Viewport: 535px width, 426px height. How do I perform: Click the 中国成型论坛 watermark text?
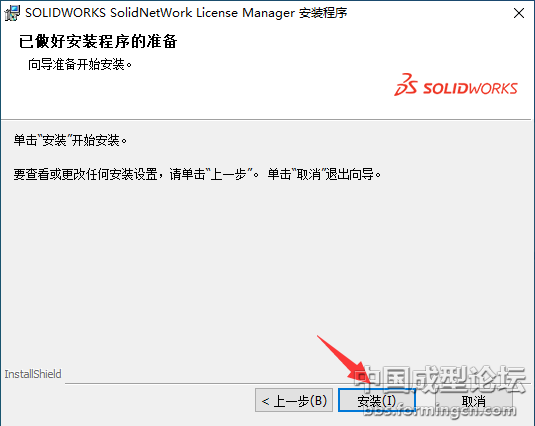(440, 380)
